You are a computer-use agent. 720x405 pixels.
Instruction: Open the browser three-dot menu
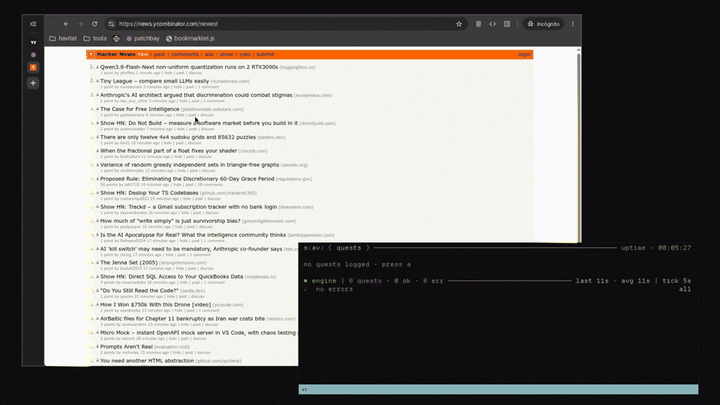point(573,24)
